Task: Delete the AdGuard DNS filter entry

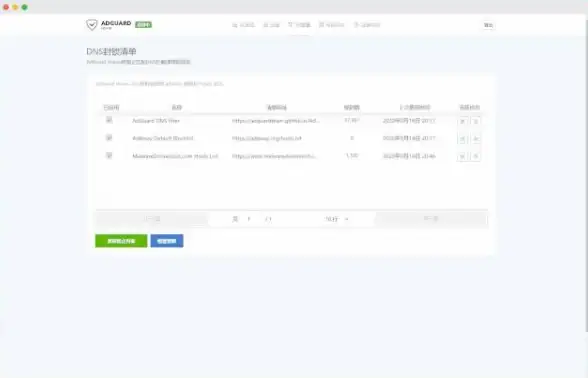Action: (x=476, y=121)
